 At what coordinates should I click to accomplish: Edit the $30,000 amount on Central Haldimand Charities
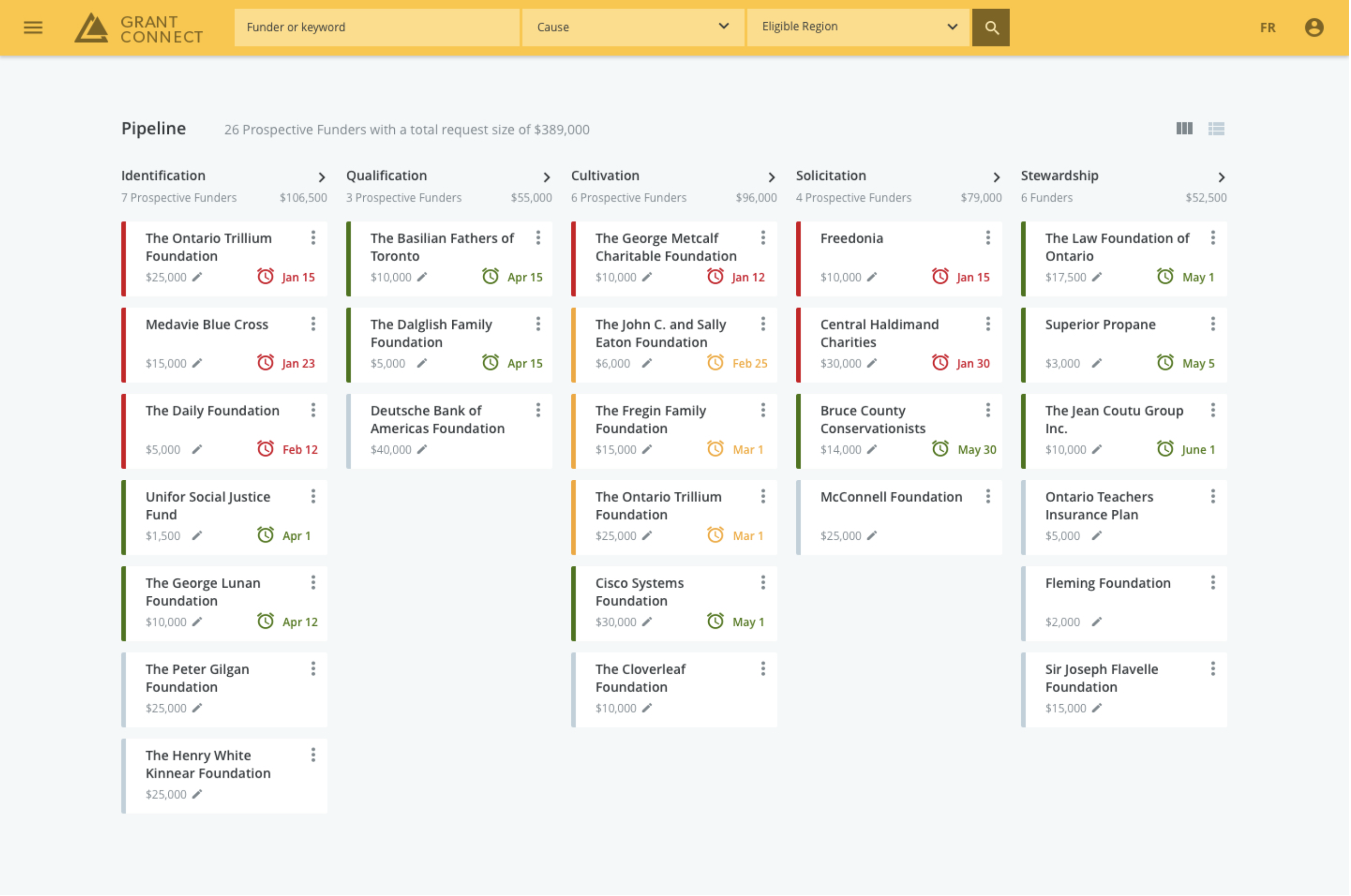click(872, 364)
